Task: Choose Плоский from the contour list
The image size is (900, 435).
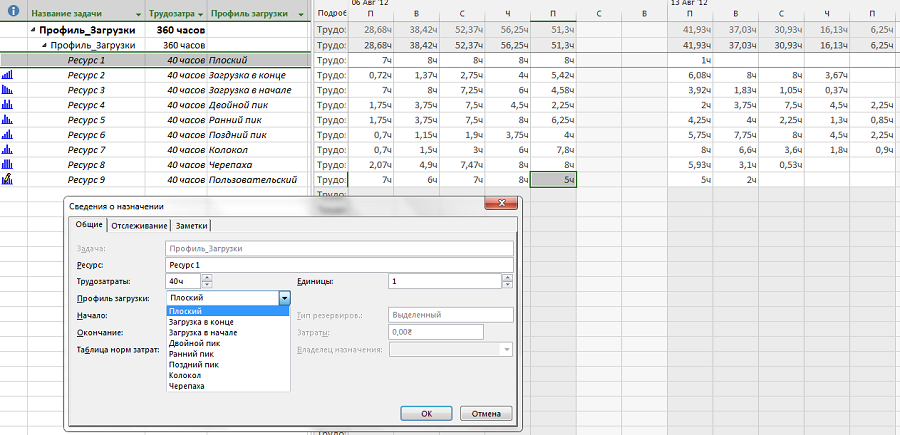Action: 228,312
